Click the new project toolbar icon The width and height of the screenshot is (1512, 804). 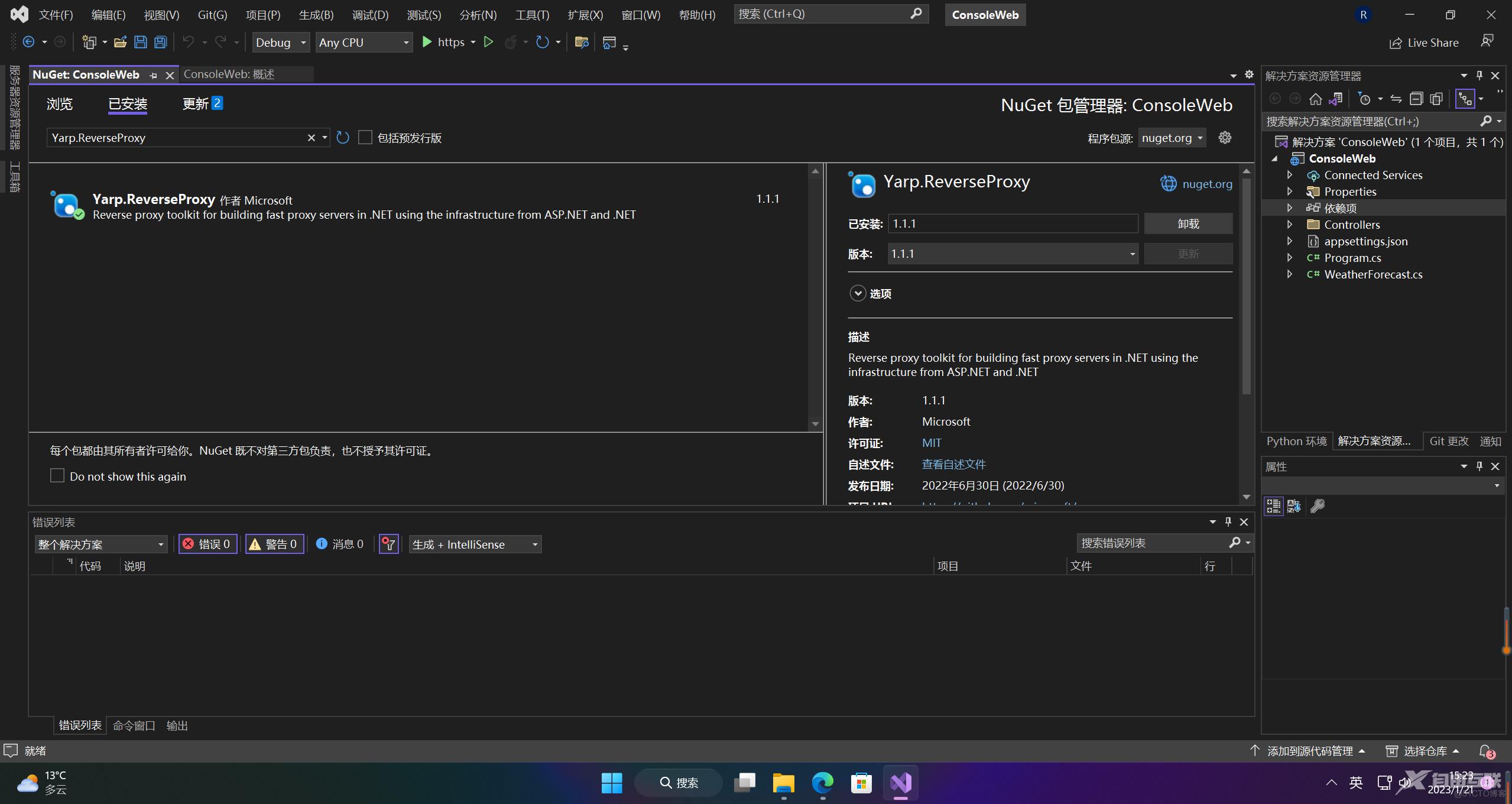click(89, 42)
